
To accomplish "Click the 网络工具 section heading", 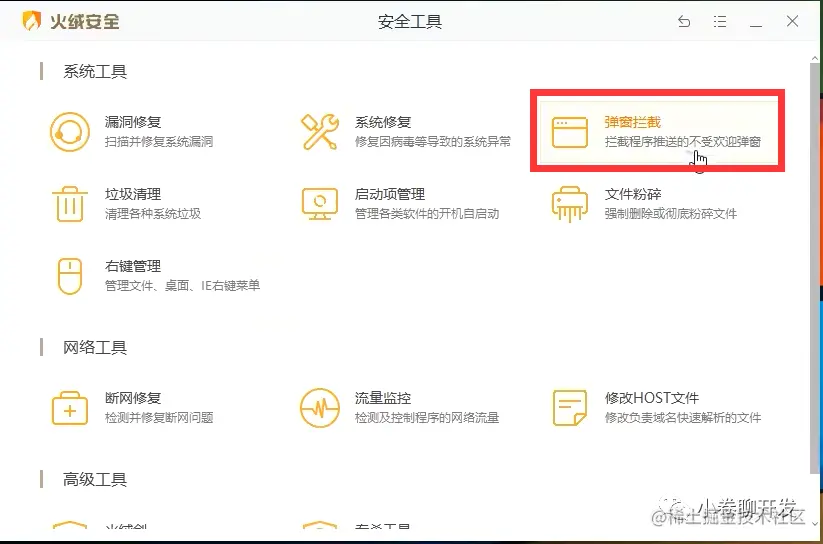I will click(x=95, y=347).
